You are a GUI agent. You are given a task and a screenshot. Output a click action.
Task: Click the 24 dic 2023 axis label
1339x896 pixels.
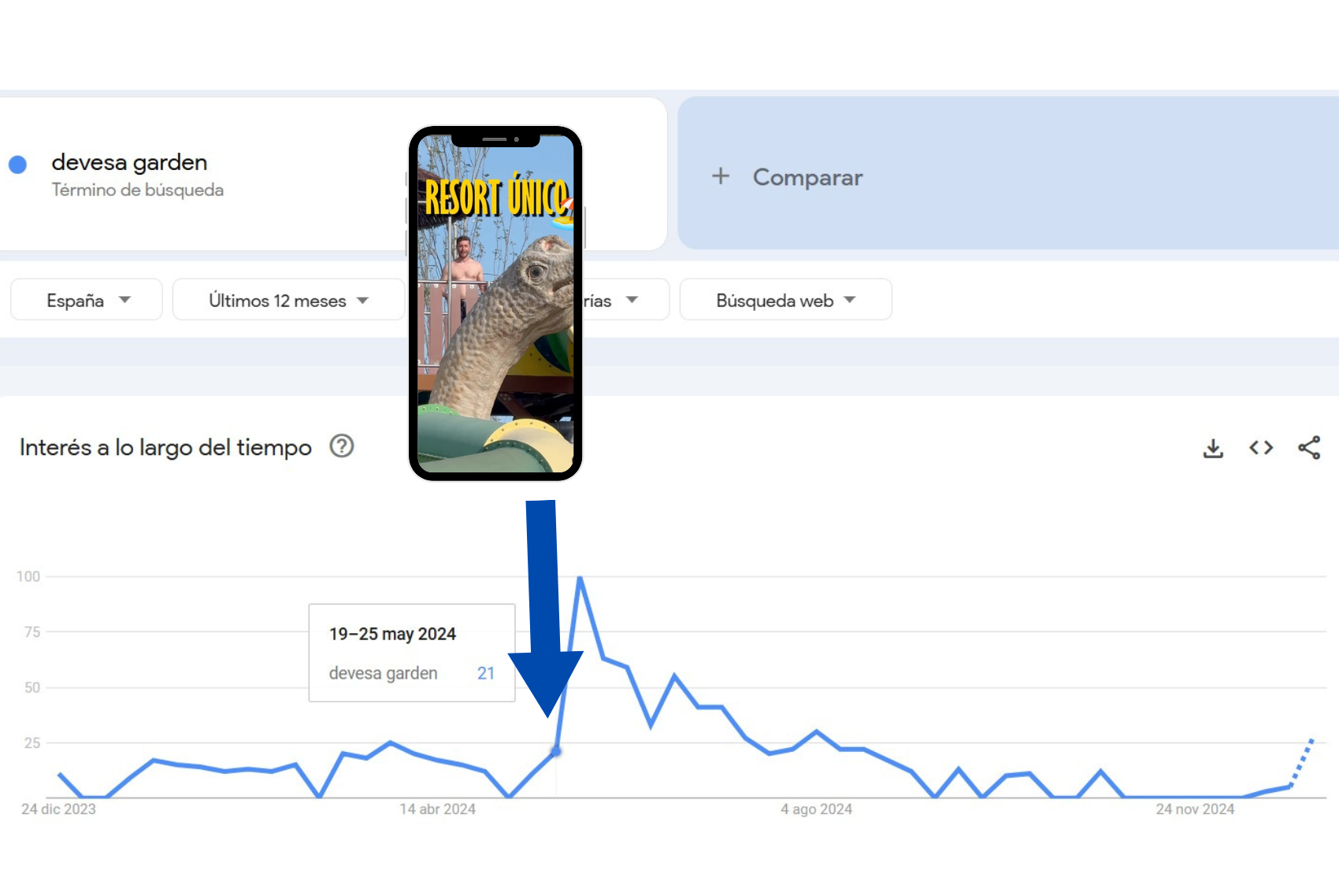click(58, 809)
